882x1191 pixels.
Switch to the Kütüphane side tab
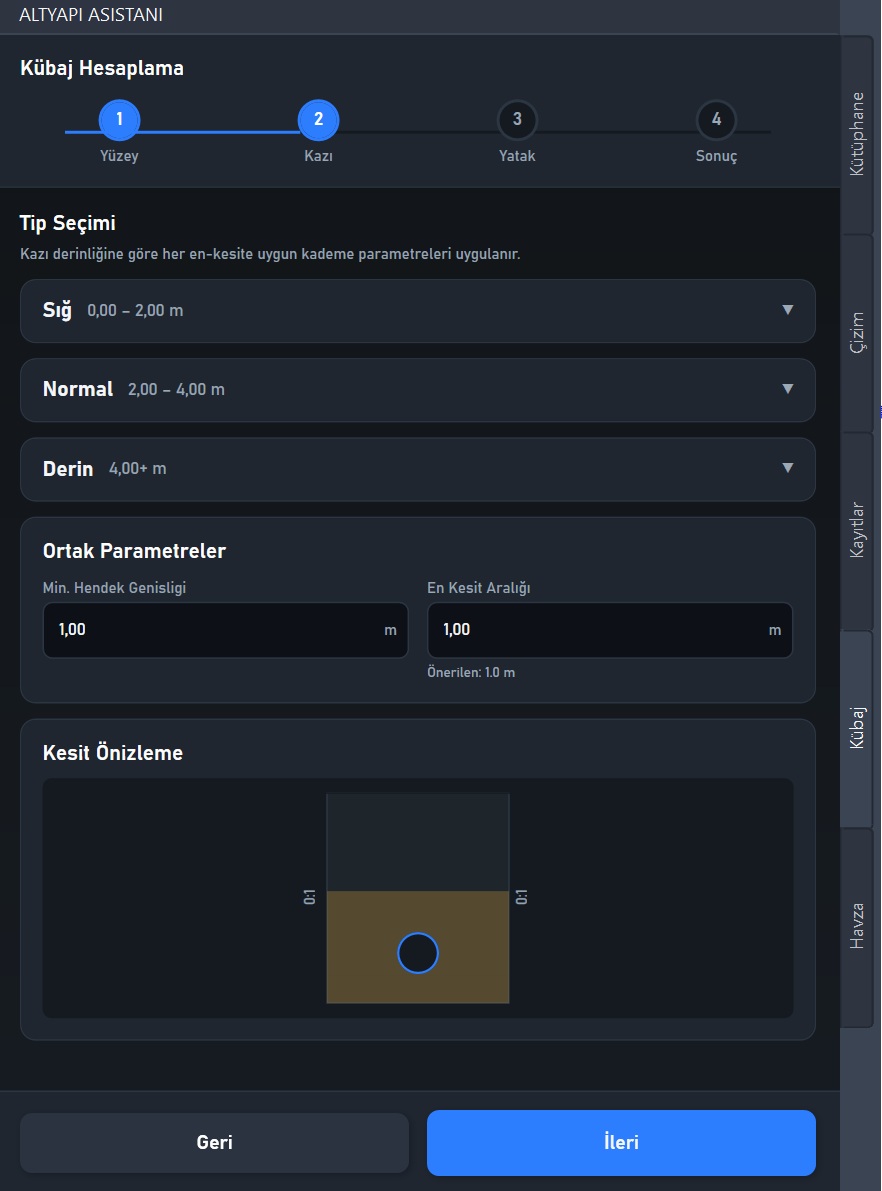coord(857,134)
